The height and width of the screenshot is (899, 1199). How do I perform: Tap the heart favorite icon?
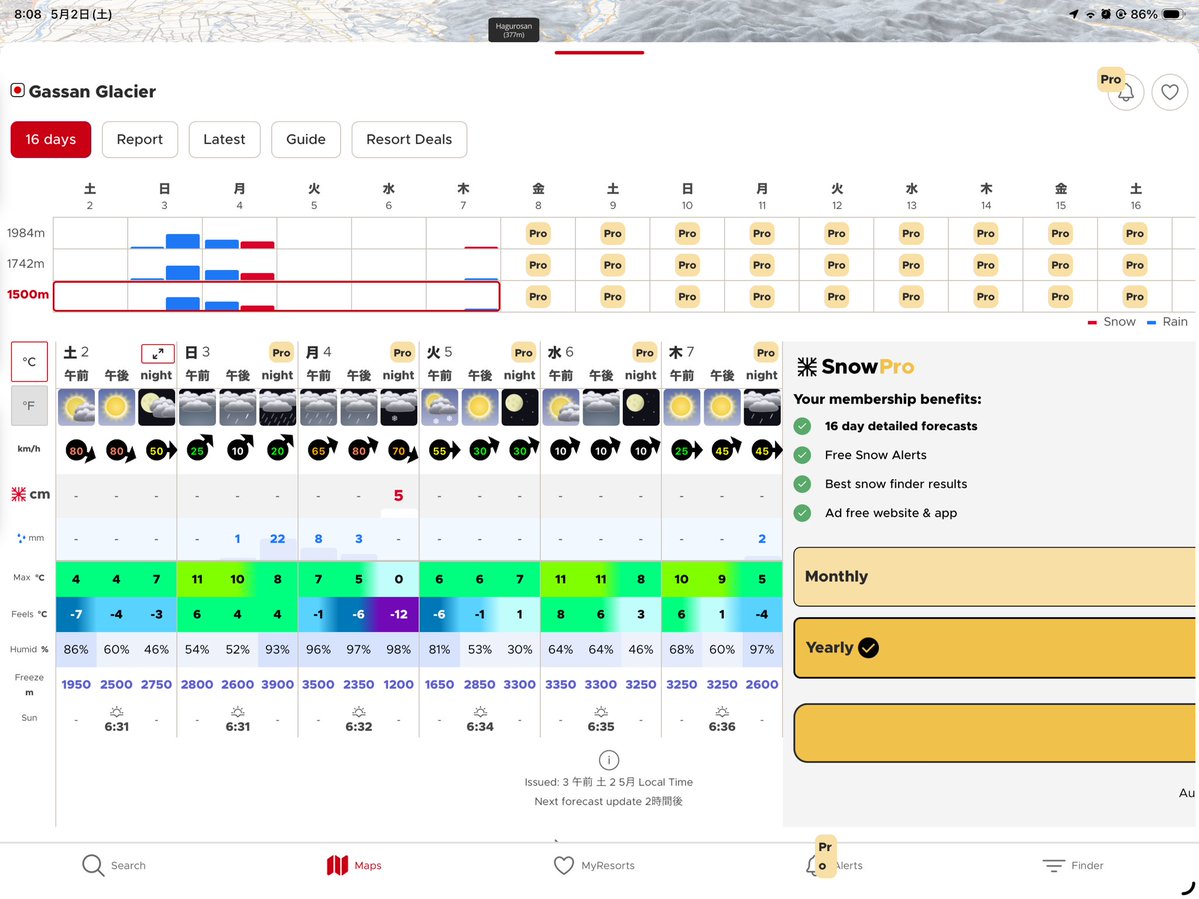[1170, 92]
